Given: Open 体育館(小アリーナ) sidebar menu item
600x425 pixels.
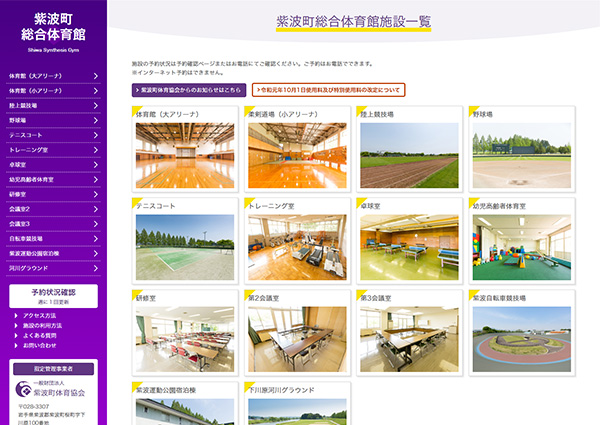Looking at the screenshot, I should (53, 91).
